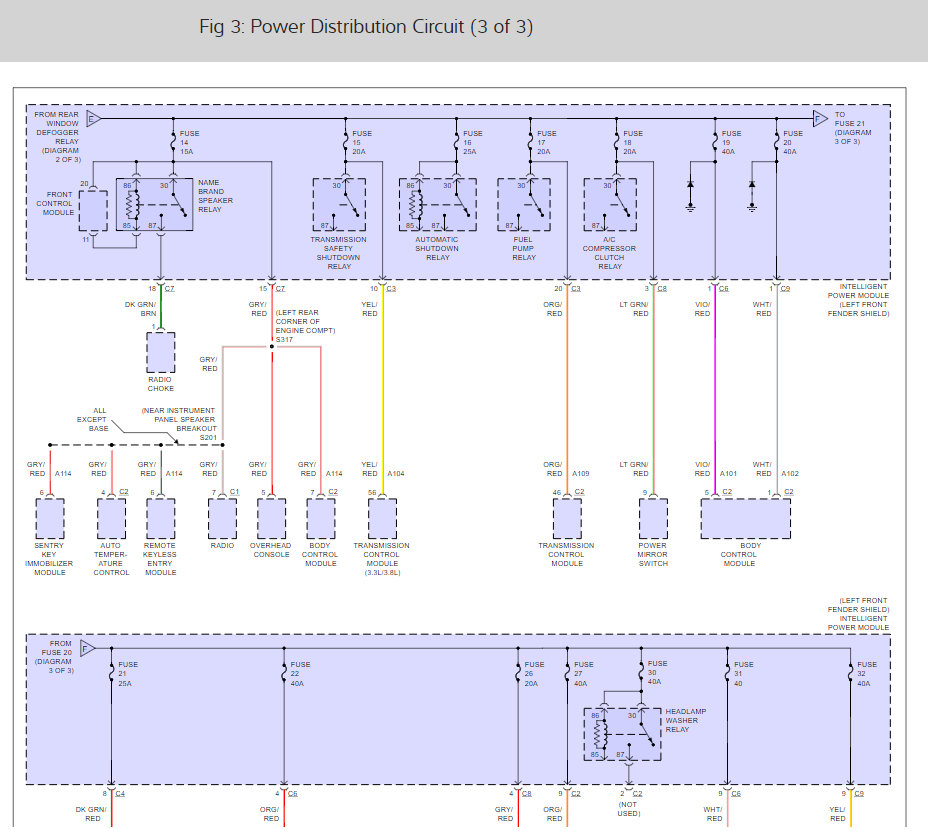928x831 pixels.
Task: Click the 'Fig 3: Power Distribution Circuit' title
Action: point(366,27)
